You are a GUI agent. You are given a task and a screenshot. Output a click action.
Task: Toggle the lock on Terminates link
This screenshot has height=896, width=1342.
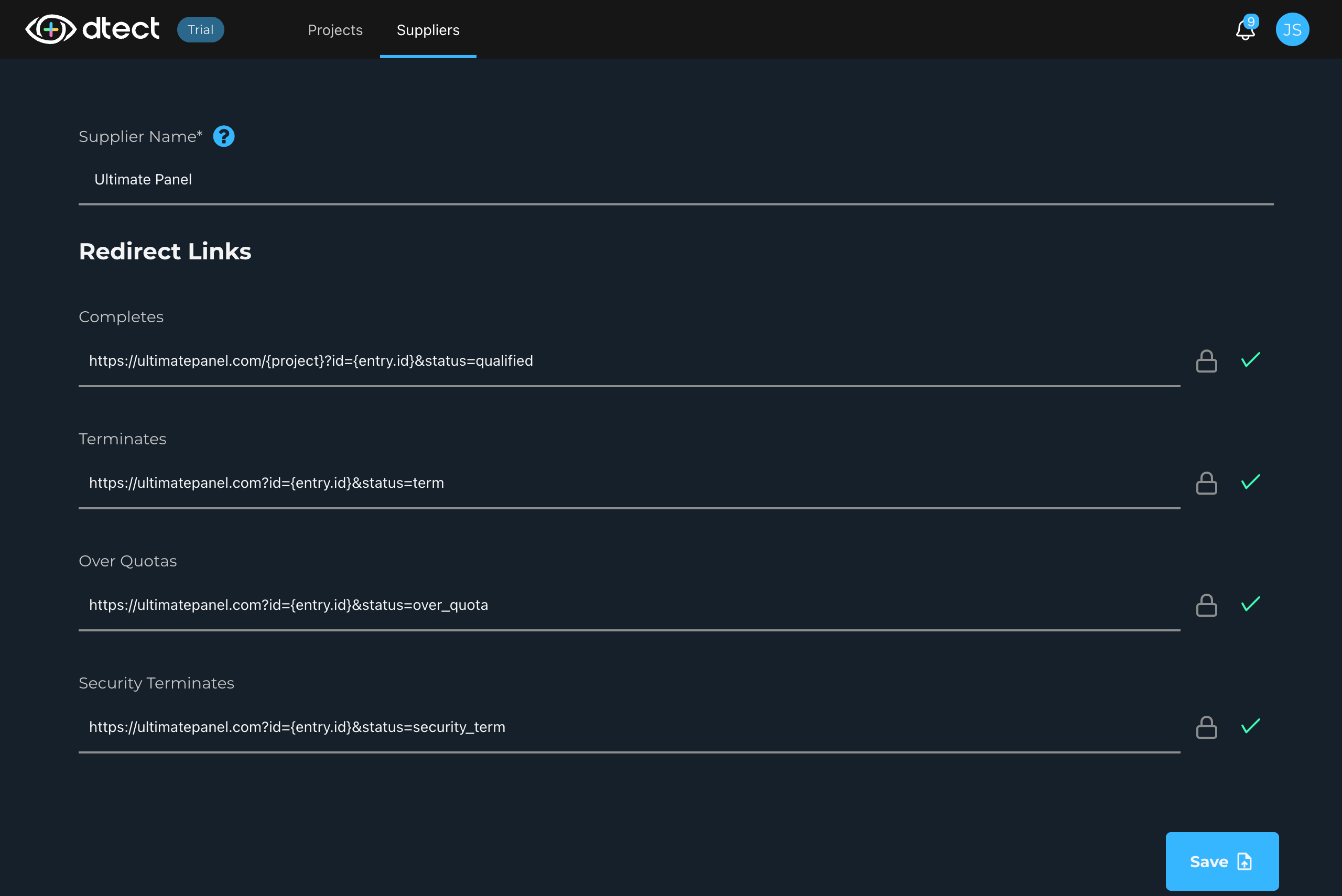click(x=1206, y=484)
